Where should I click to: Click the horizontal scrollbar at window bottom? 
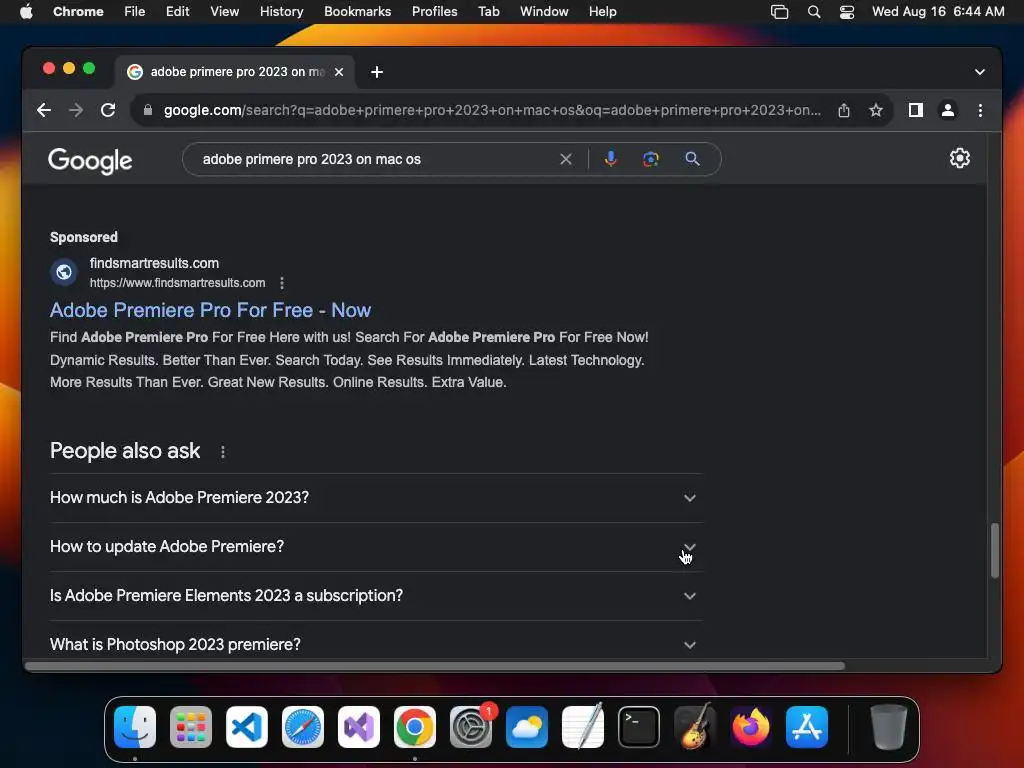(434, 666)
